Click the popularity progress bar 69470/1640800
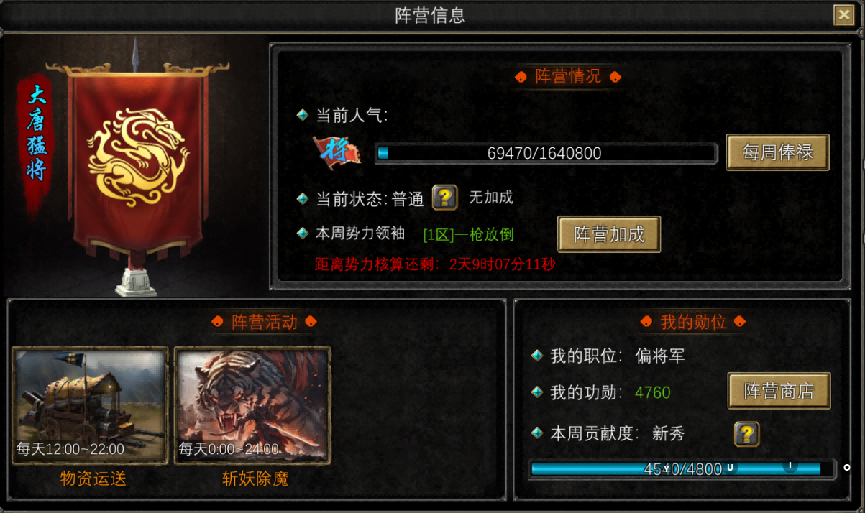Image resolution: width=865 pixels, height=513 pixels. coord(546,153)
